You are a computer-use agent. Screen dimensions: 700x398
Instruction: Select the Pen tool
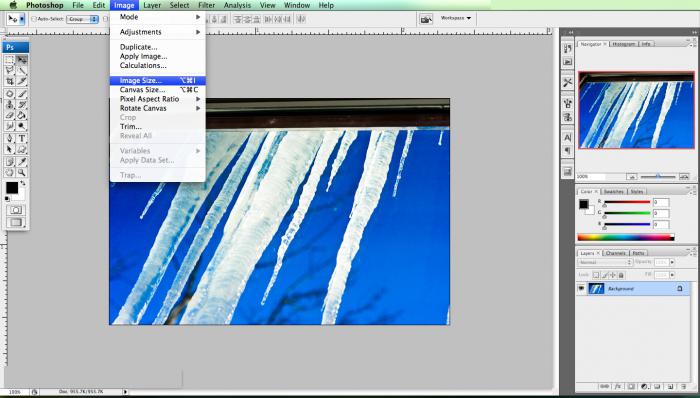pyautogui.click(x=10, y=139)
